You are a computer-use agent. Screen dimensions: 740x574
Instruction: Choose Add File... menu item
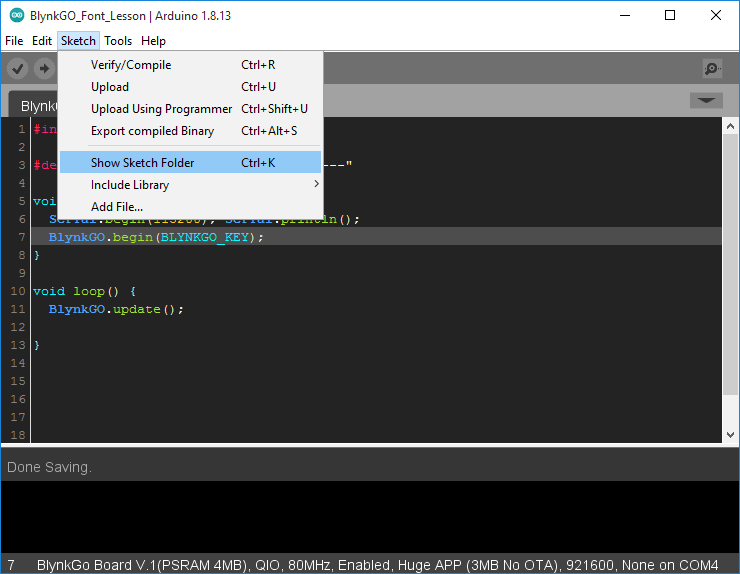click(190, 207)
